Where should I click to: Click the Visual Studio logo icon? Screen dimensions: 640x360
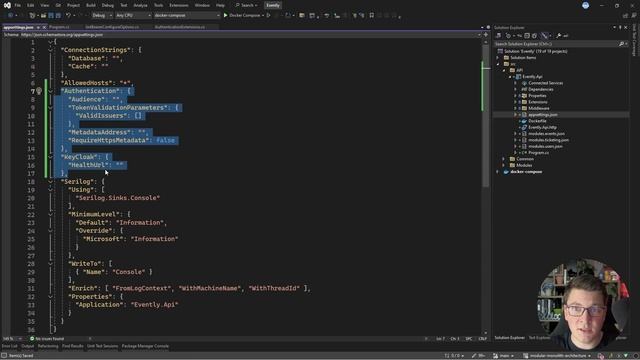(7, 5)
